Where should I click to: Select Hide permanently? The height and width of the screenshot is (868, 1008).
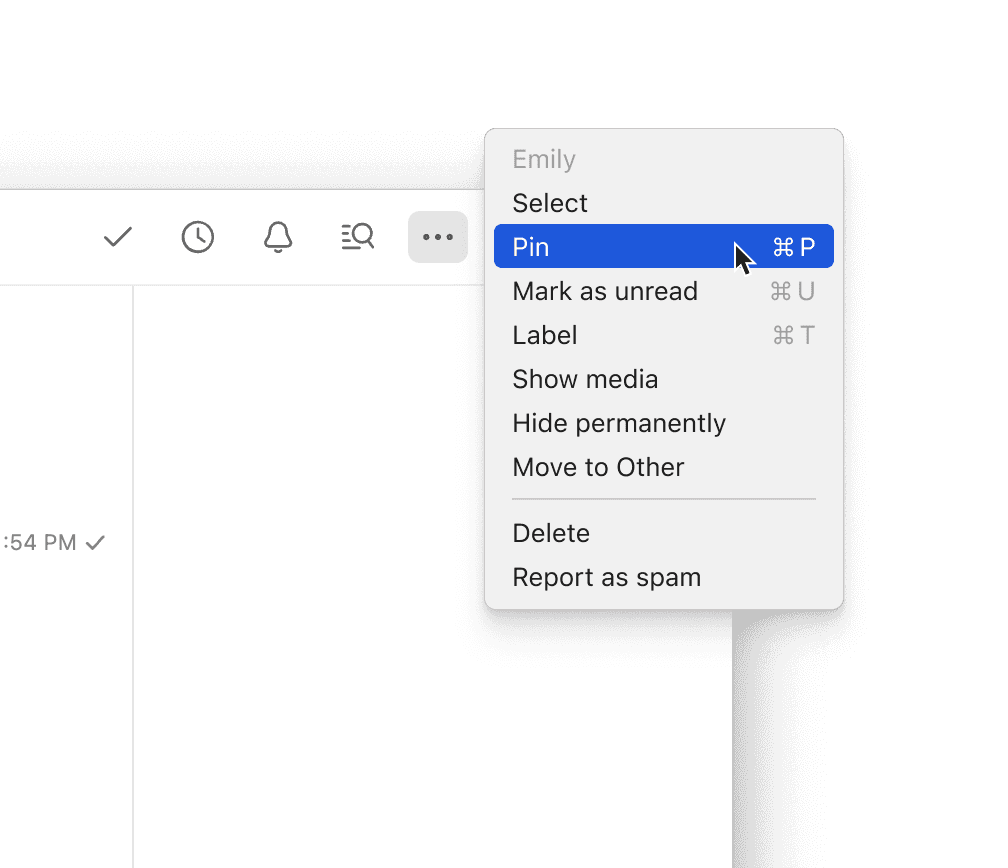(x=619, y=423)
